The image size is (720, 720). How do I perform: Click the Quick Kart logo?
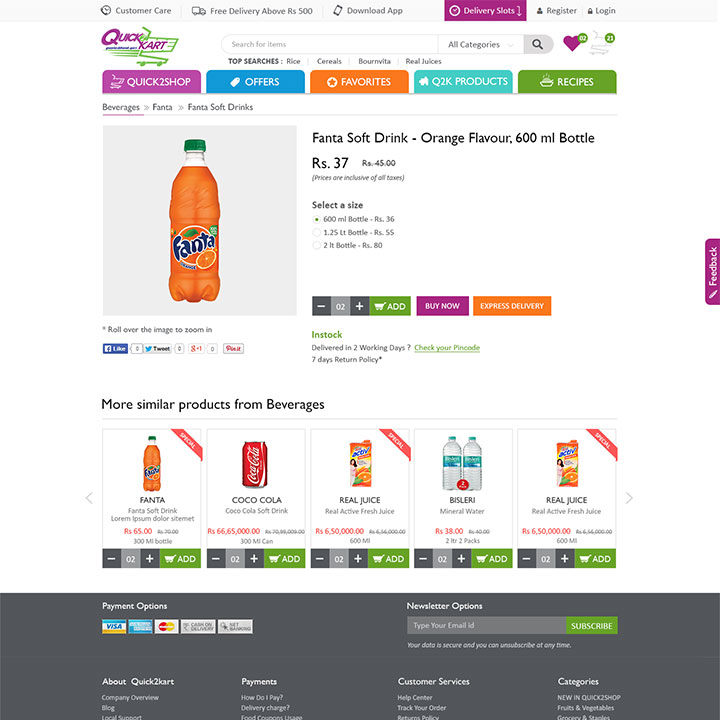(x=139, y=44)
